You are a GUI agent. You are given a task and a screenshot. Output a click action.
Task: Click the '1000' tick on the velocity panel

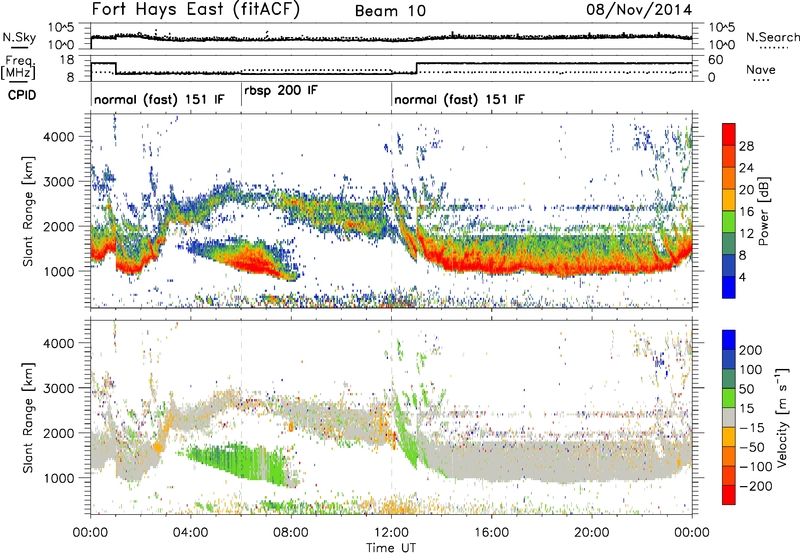point(58,478)
